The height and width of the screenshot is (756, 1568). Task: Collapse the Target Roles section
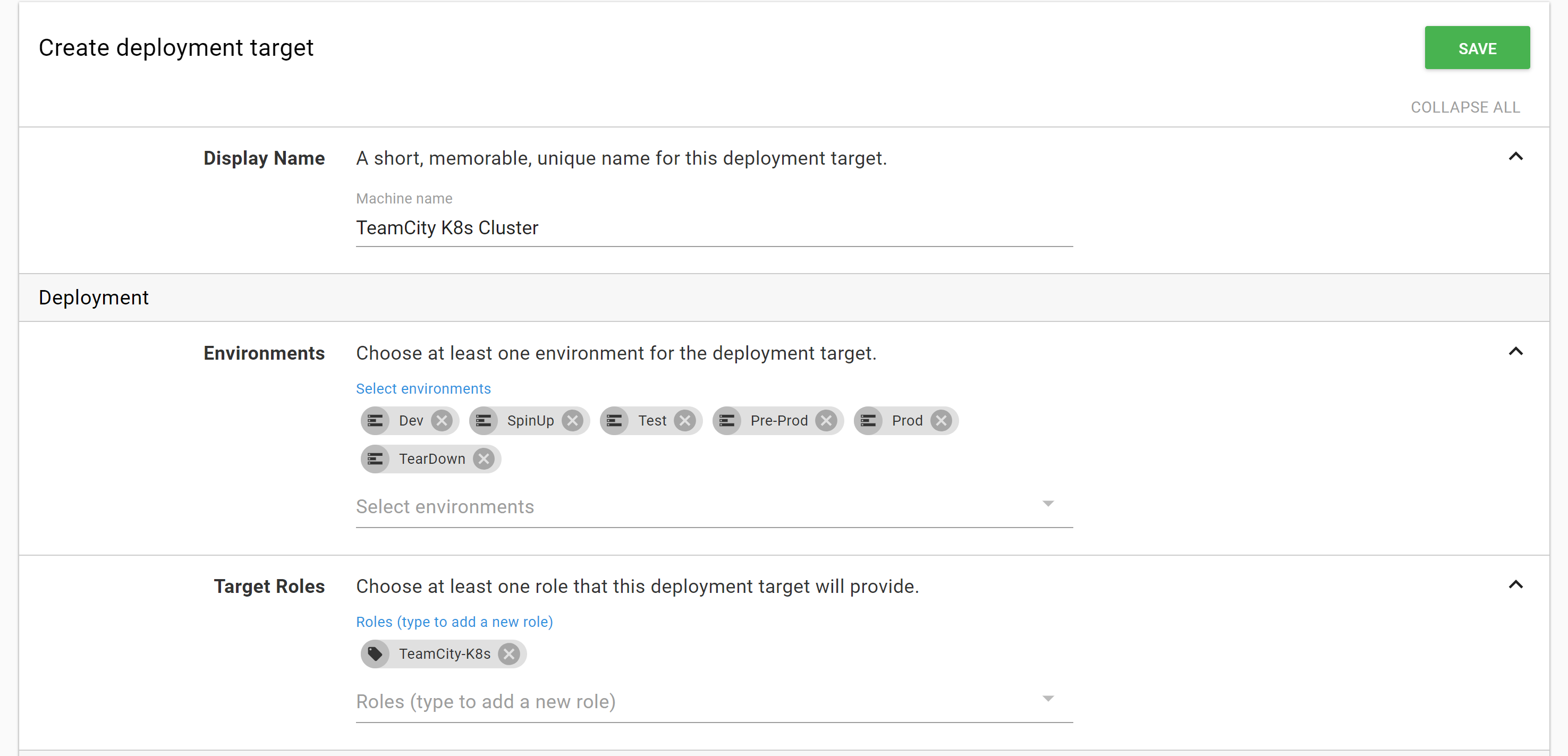click(1515, 585)
